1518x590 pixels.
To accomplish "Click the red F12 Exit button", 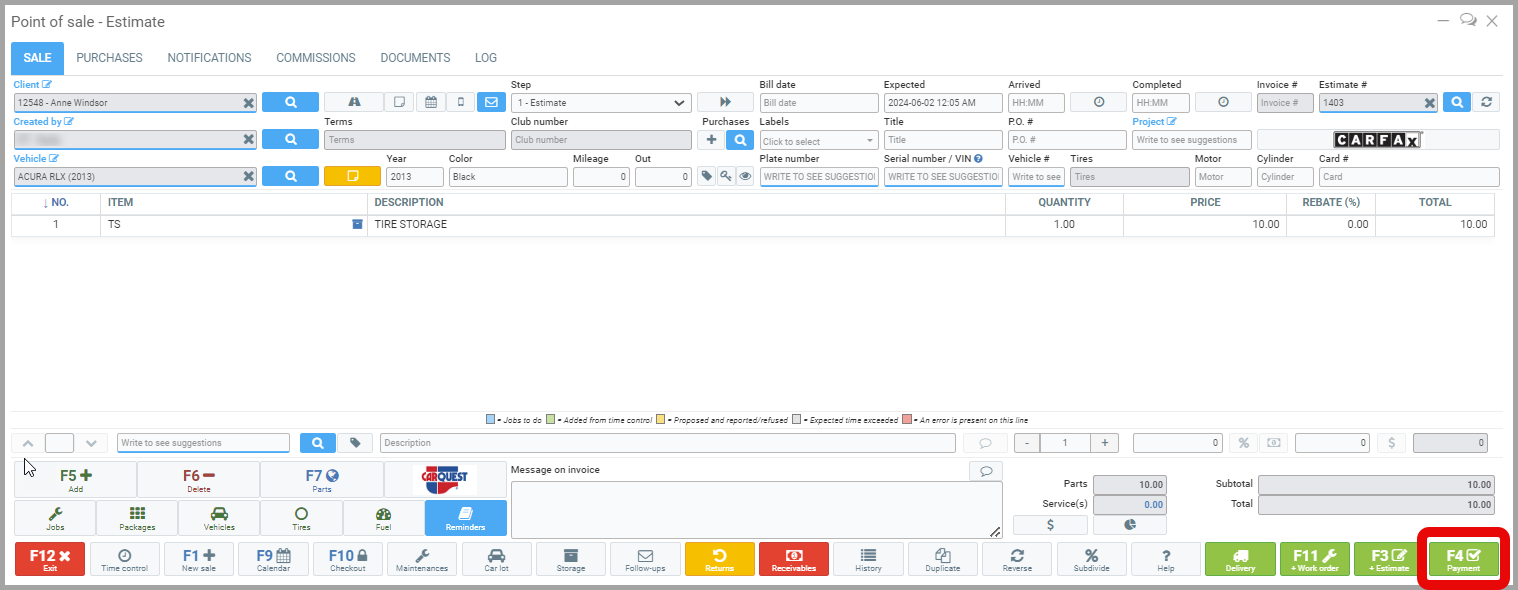I will click(50, 559).
